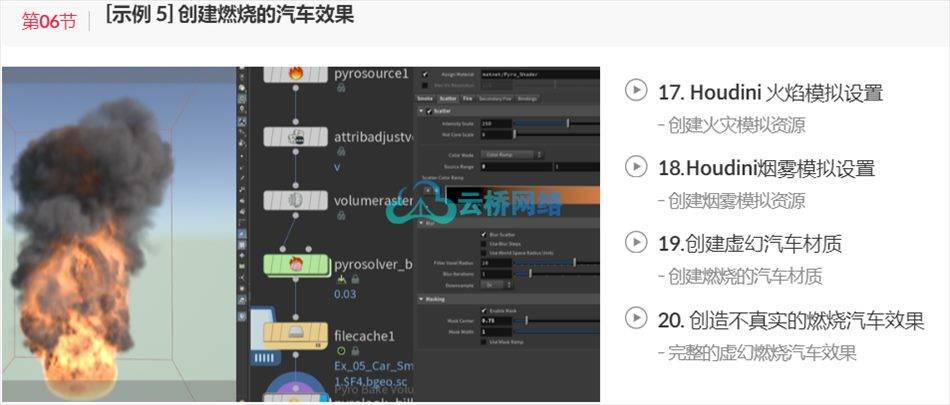Toggle the Assign Material checkbox
This screenshot has width=950, height=405.
[425, 75]
